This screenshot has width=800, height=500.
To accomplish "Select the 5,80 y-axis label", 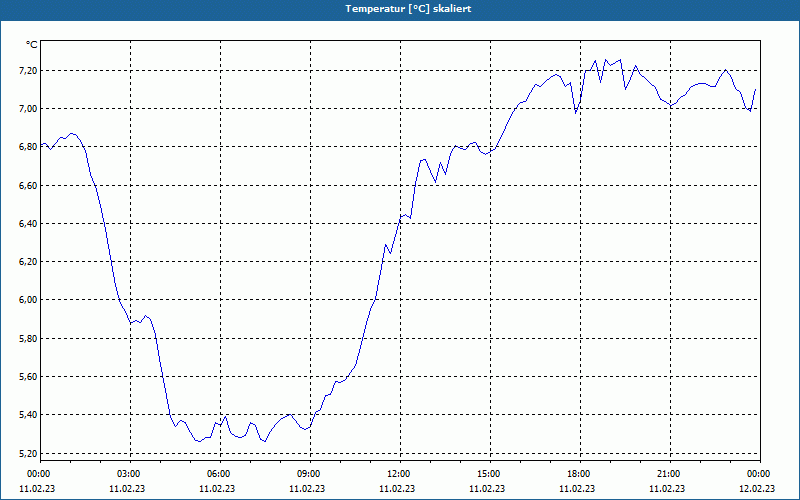I will point(28,338).
